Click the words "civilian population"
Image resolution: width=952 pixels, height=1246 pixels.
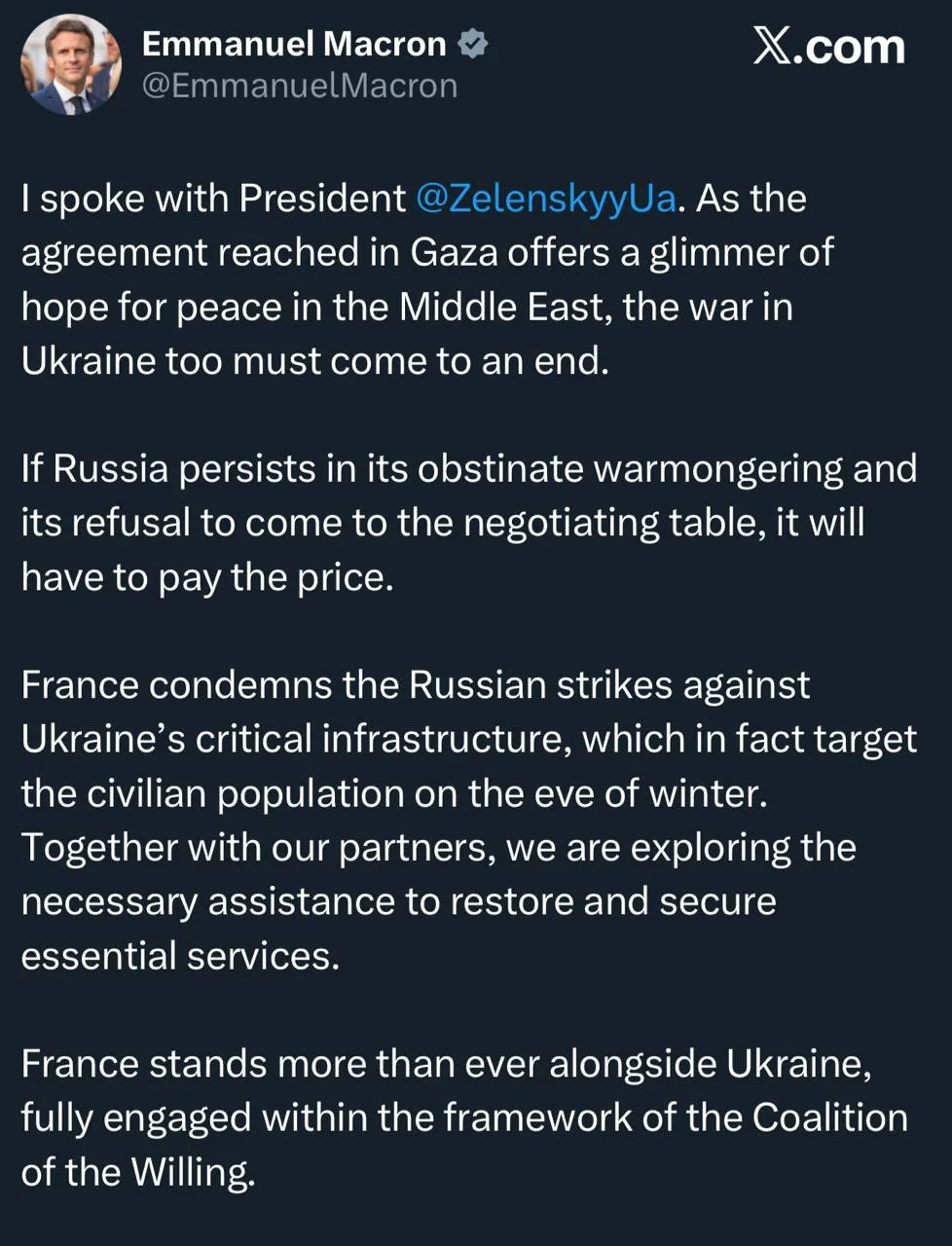click(243, 794)
